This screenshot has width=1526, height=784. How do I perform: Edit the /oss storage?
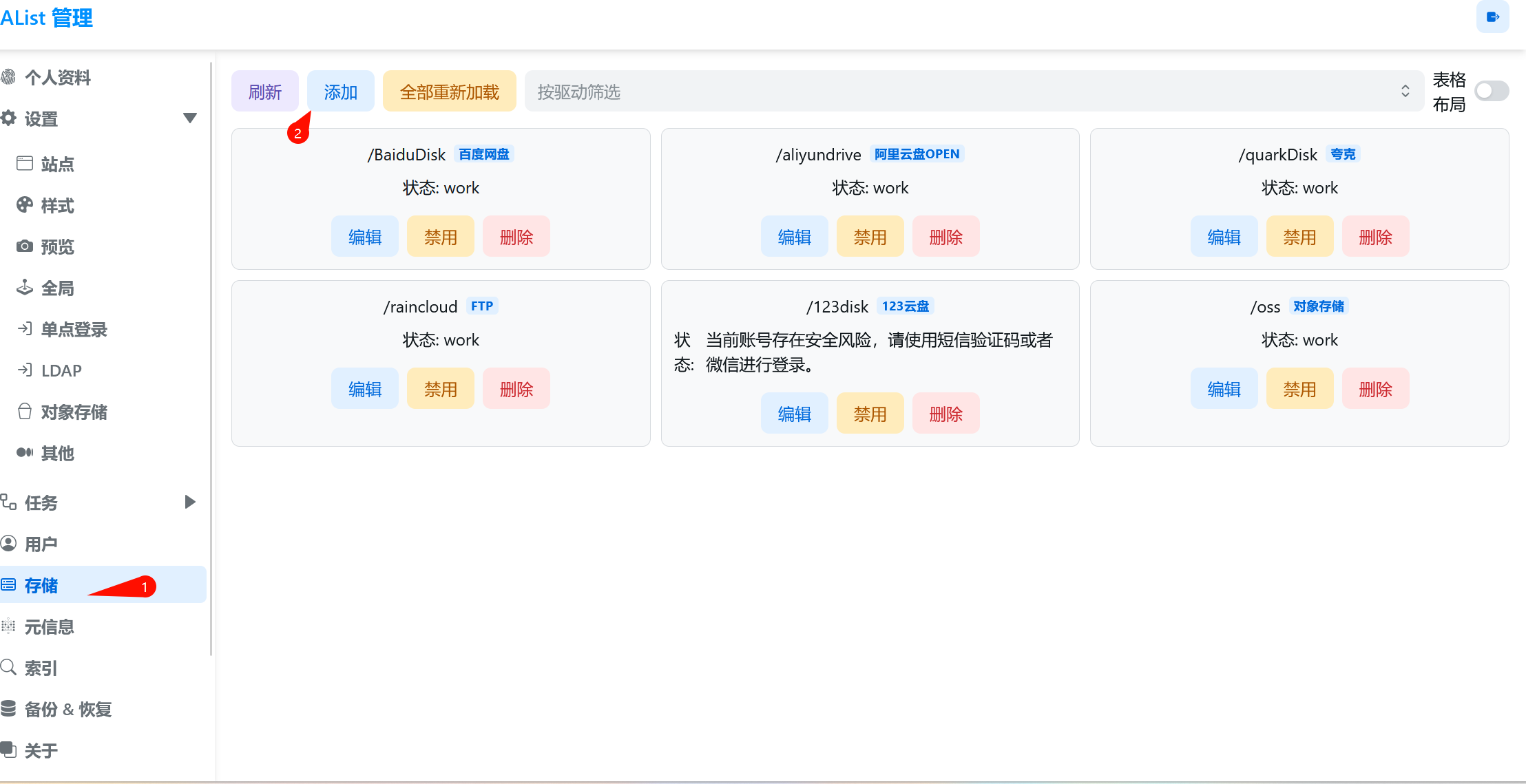coord(1224,389)
